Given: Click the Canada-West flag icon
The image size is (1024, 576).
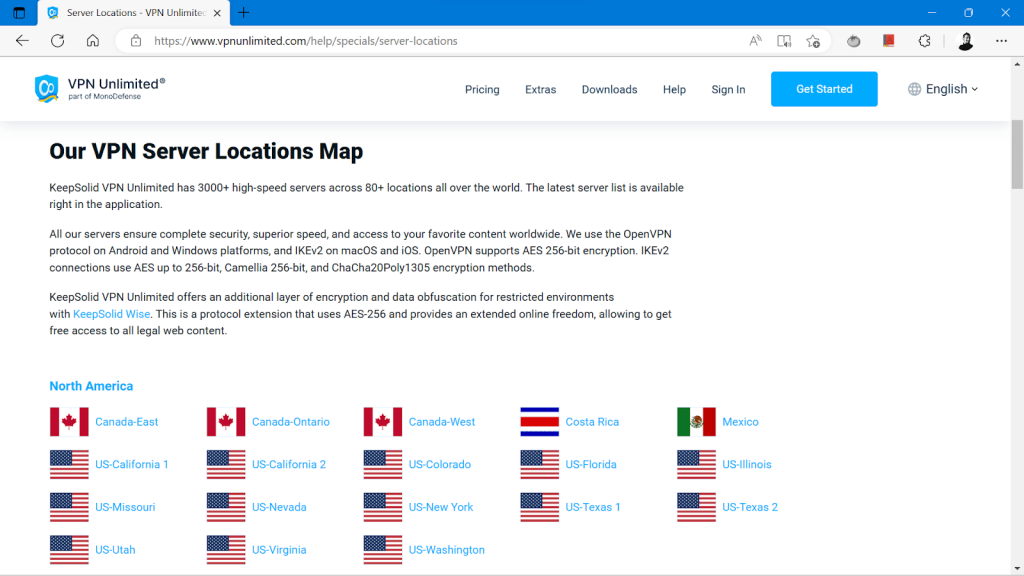Looking at the screenshot, I should (x=383, y=422).
